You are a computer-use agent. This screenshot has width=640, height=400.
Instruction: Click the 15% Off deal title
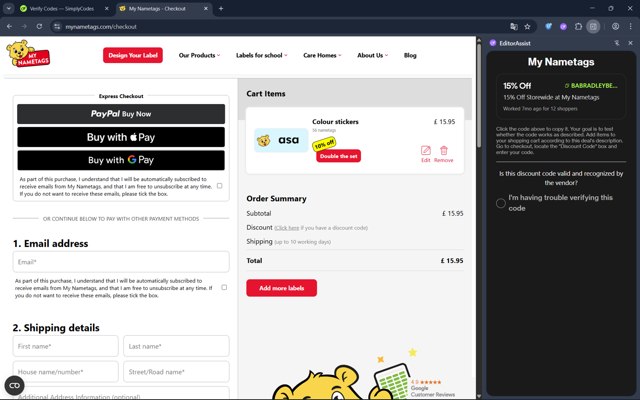point(517,86)
